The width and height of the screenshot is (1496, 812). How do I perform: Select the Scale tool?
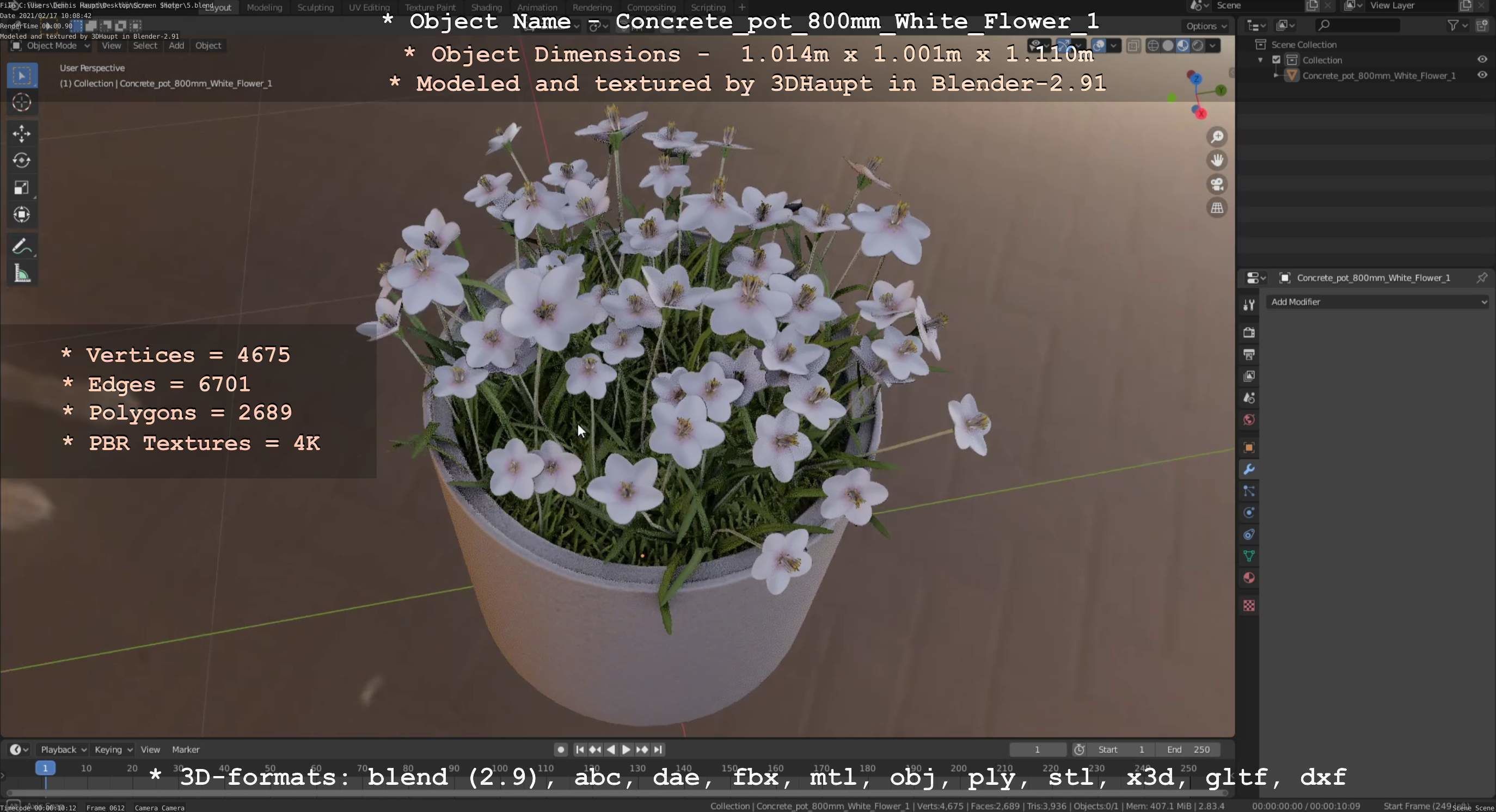(22, 187)
